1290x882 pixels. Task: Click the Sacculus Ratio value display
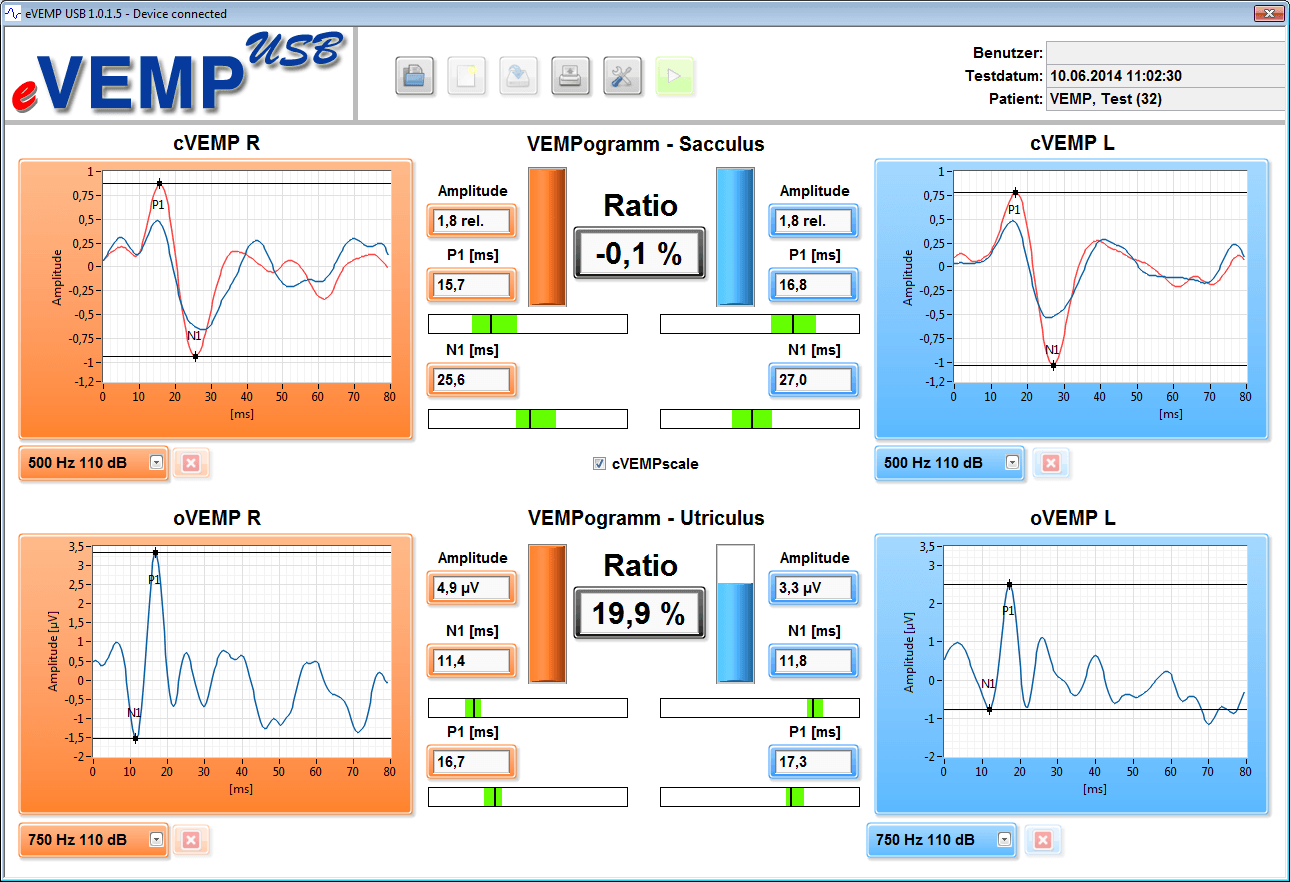[639, 253]
